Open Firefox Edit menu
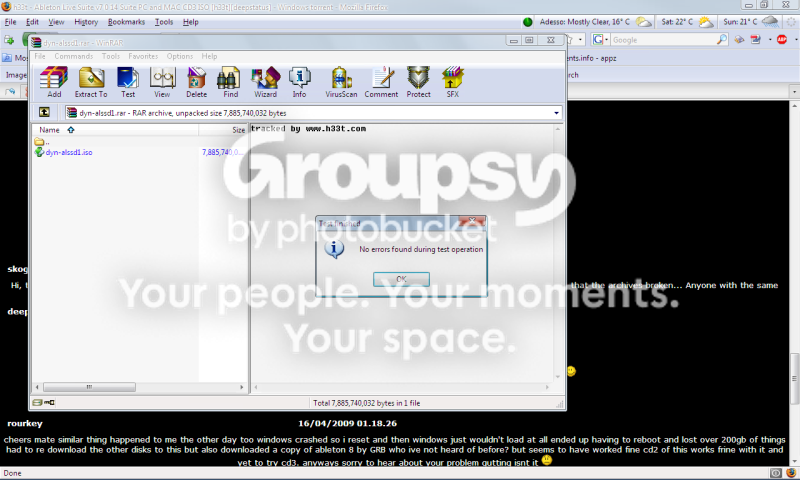The height and width of the screenshot is (480, 800). pos(32,22)
